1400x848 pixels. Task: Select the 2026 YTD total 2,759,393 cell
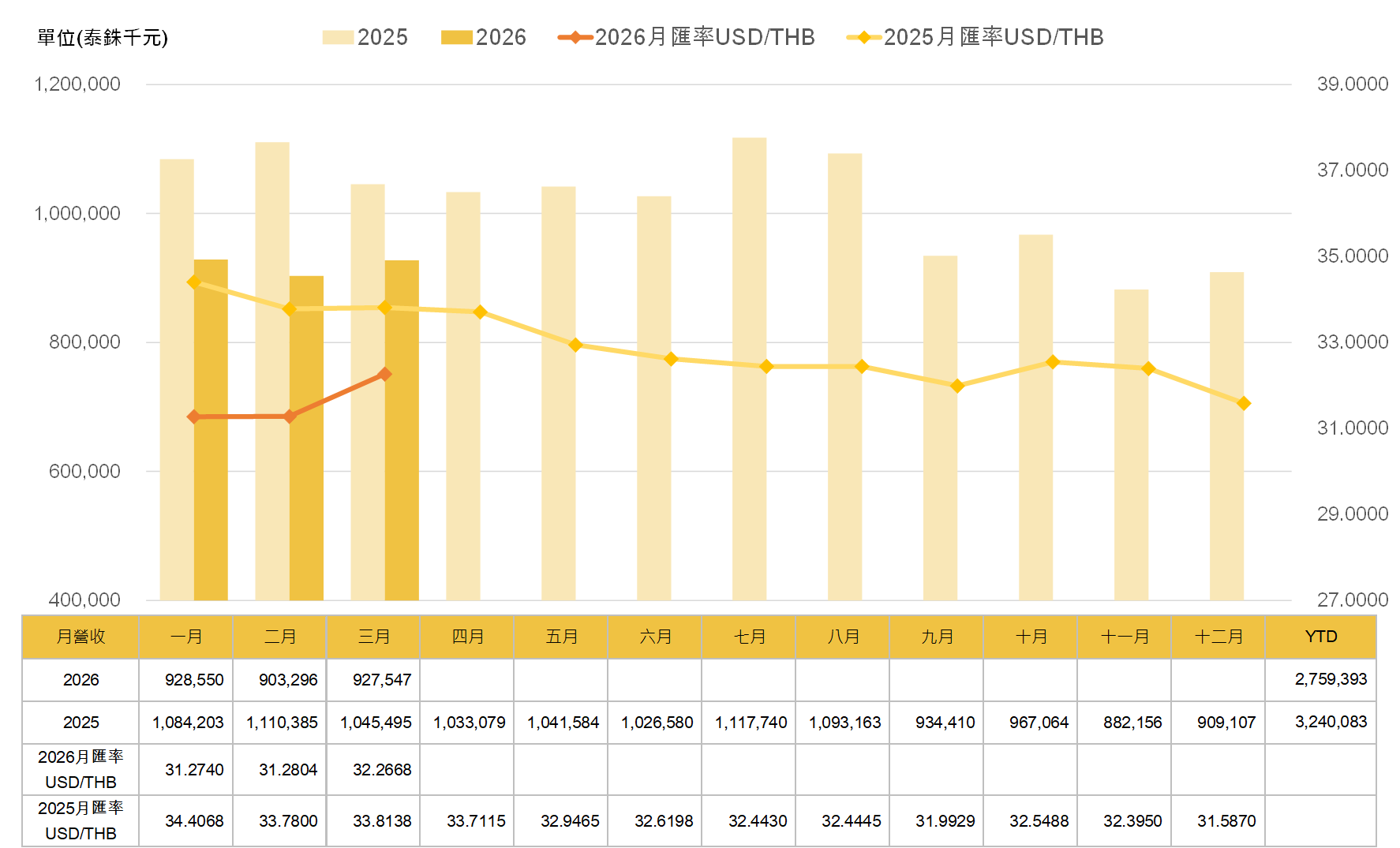[1320, 679]
